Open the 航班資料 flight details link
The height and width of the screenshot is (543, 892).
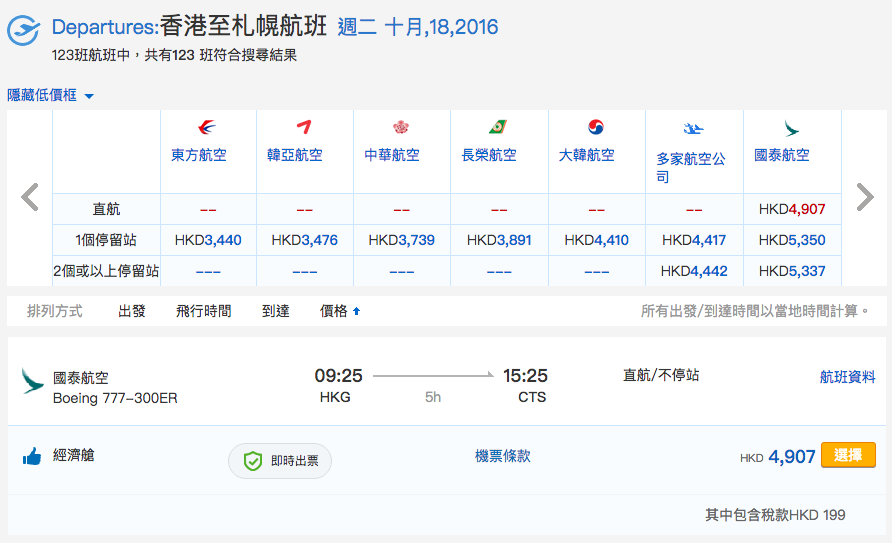coord(847,377)
